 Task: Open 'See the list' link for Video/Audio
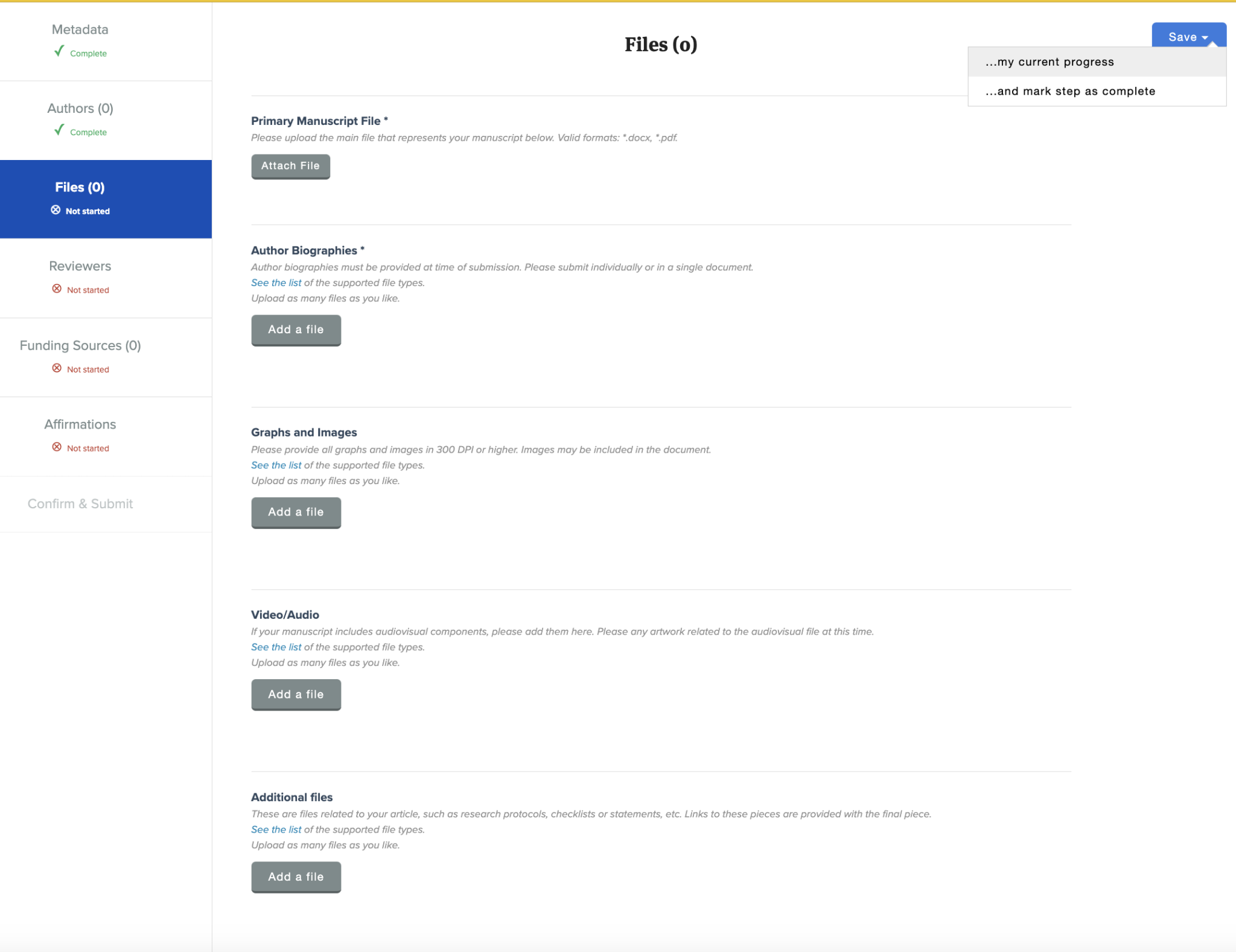click(x=276, y=647)
